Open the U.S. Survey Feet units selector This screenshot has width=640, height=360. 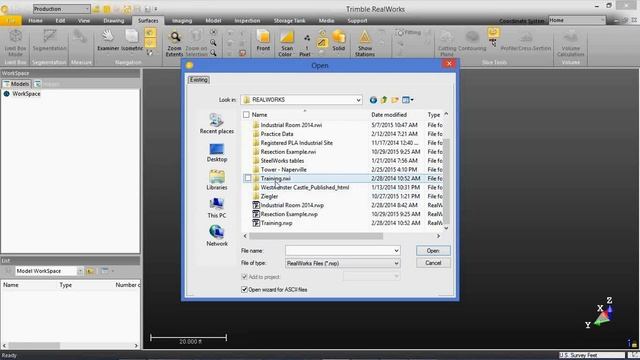pos(591,355)
